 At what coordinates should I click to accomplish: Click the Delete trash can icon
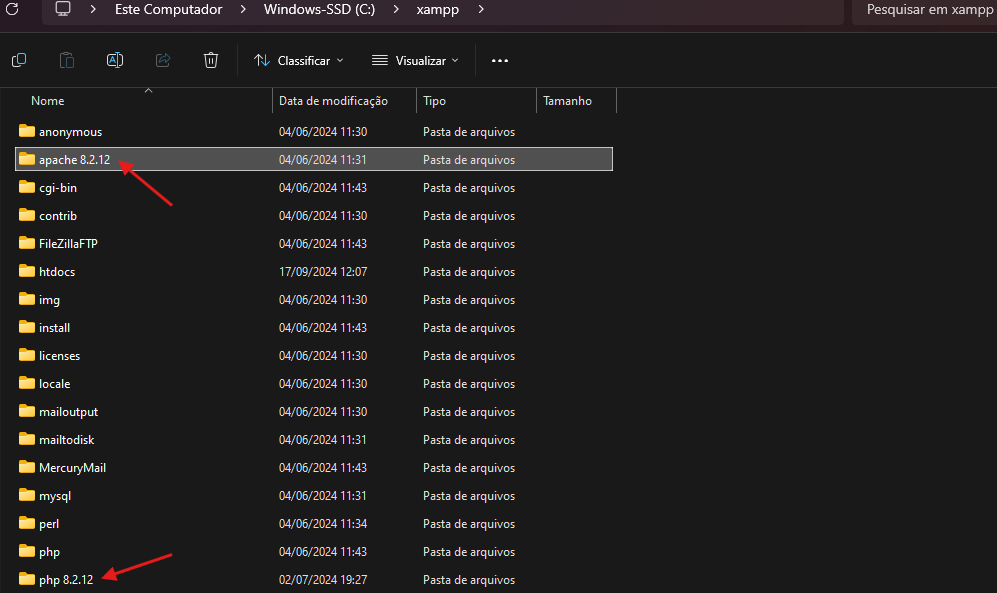(x=211, y=60)
